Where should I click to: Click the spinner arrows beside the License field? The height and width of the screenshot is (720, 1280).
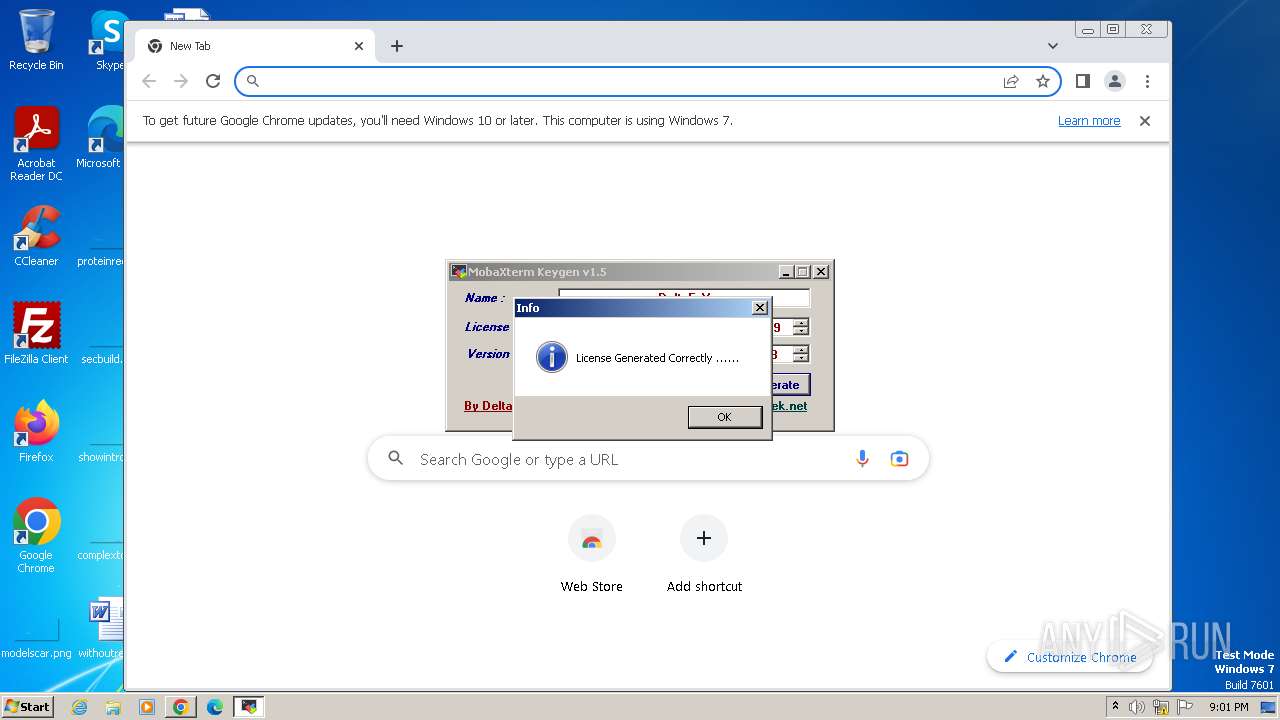(x=801, y=327)
